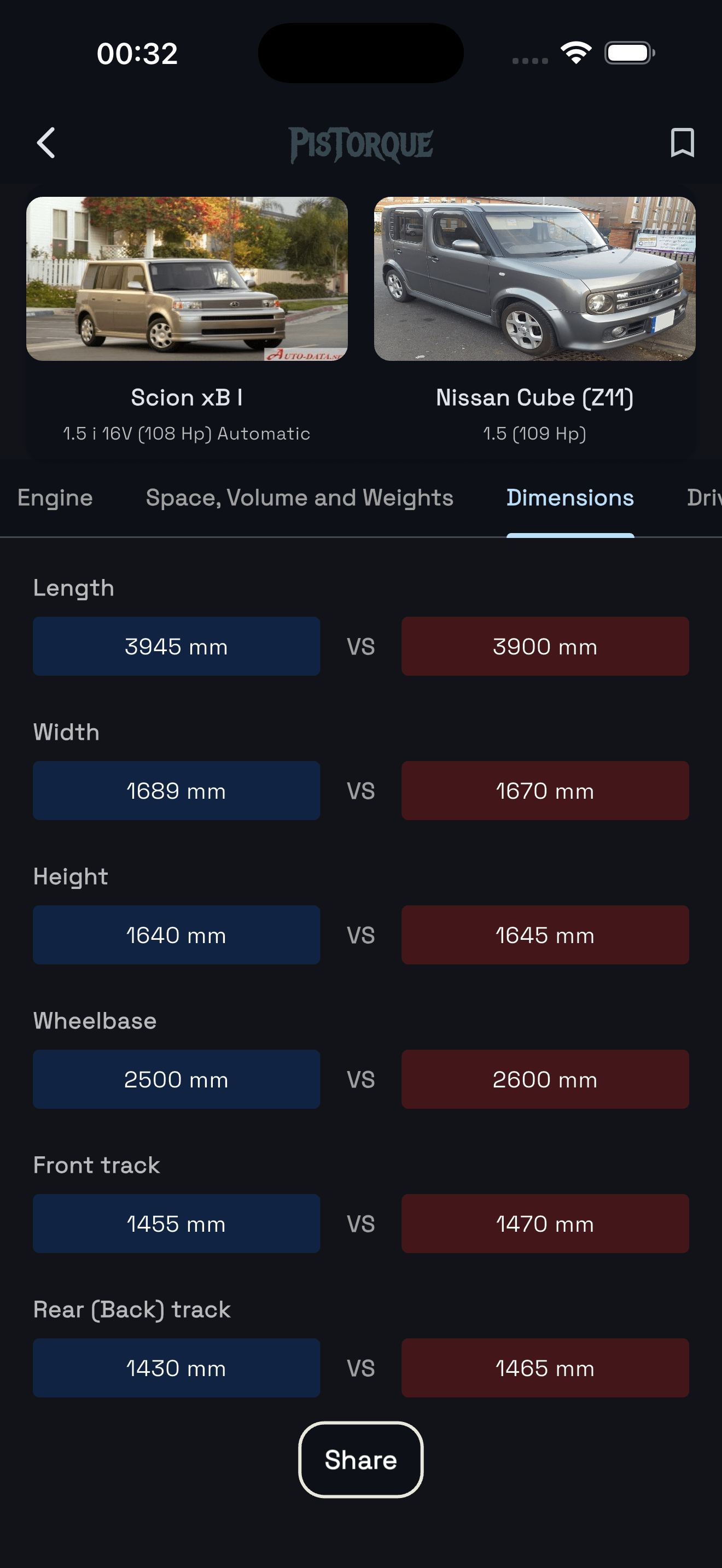
Task: Tap the Nissan Cube (Z11) title
Action: (534, 397)
